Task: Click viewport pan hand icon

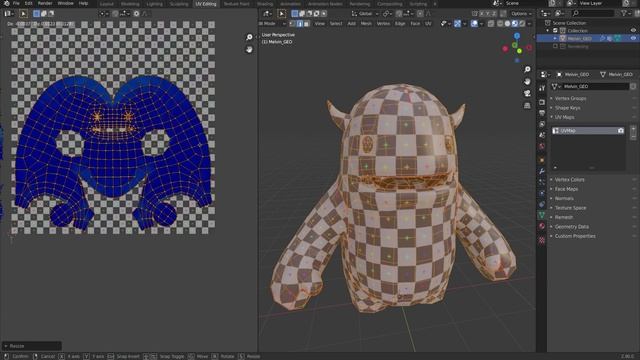Action: pyautogui.click(x=527, y=81)
